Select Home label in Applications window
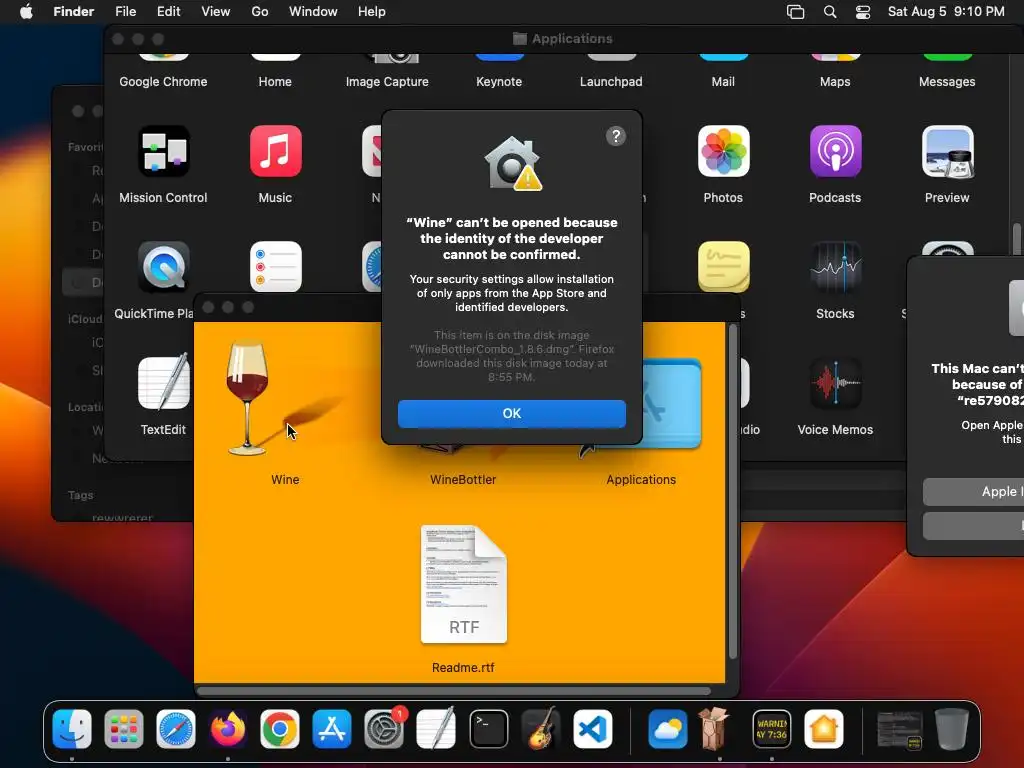 click(275, 82)
